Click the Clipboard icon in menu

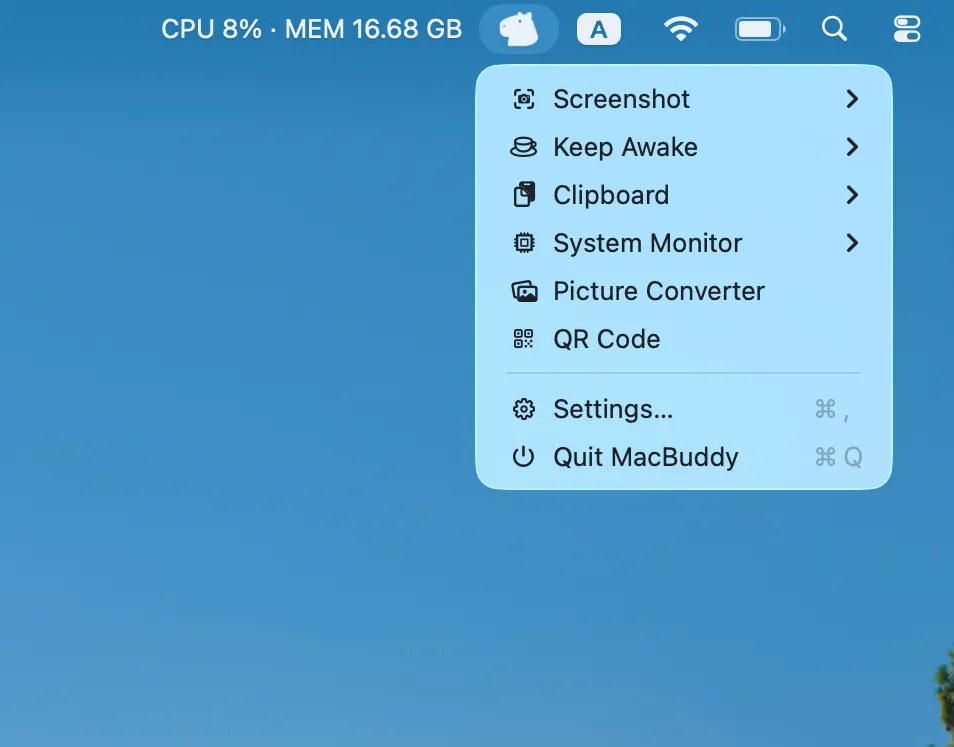click(x=524, y=195)
